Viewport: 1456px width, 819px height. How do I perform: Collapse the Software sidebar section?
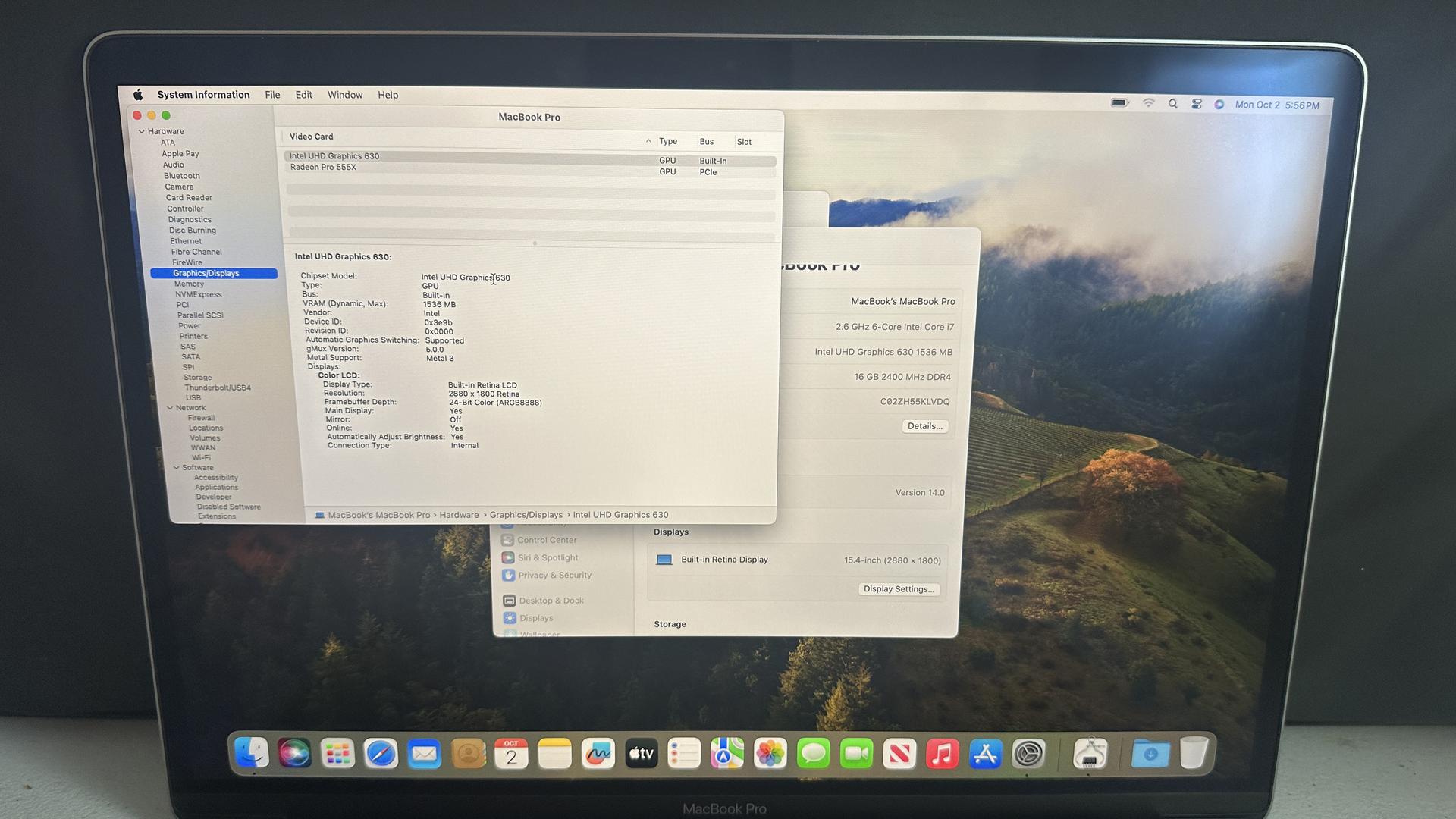176,468
